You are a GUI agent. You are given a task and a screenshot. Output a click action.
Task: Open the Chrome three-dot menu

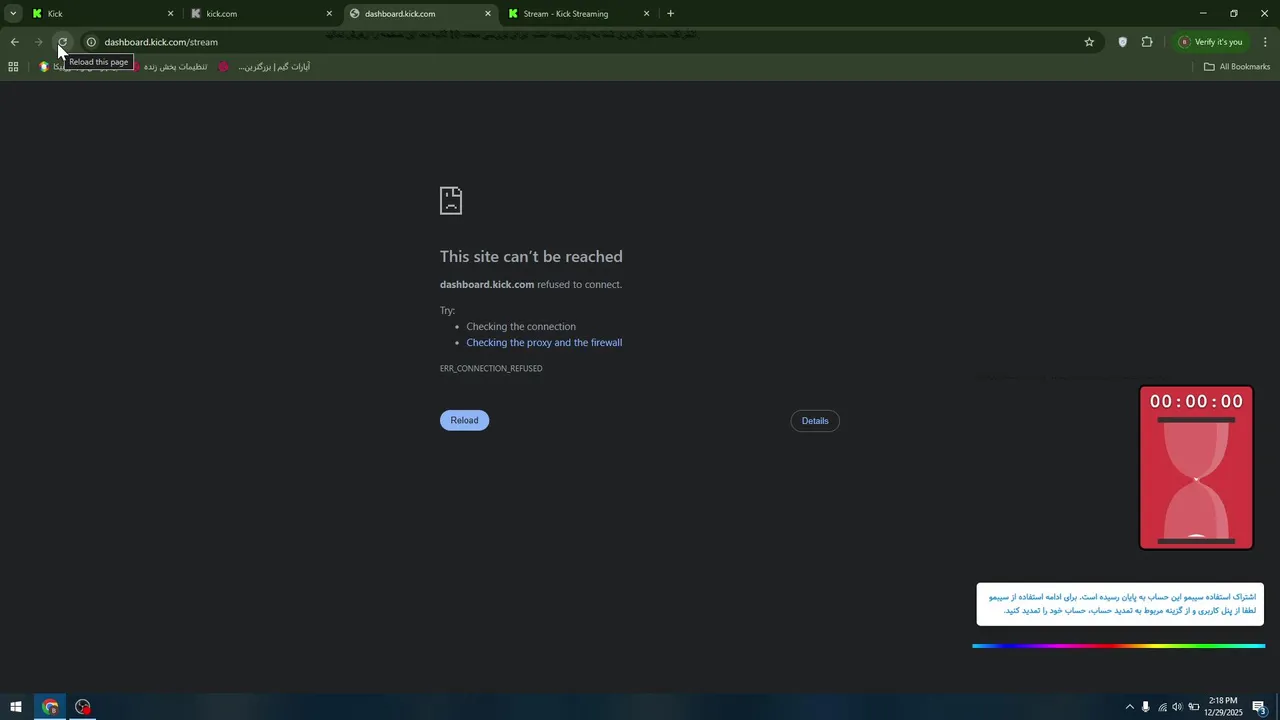pyautogui.click(x=1265, y=42)
